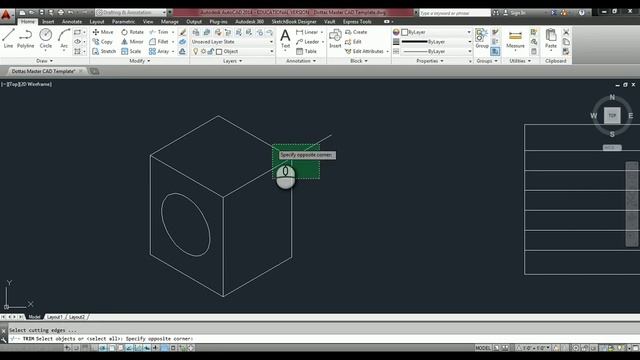
Task: Click the keyword search input field
Action: click(x=454, y=13)
